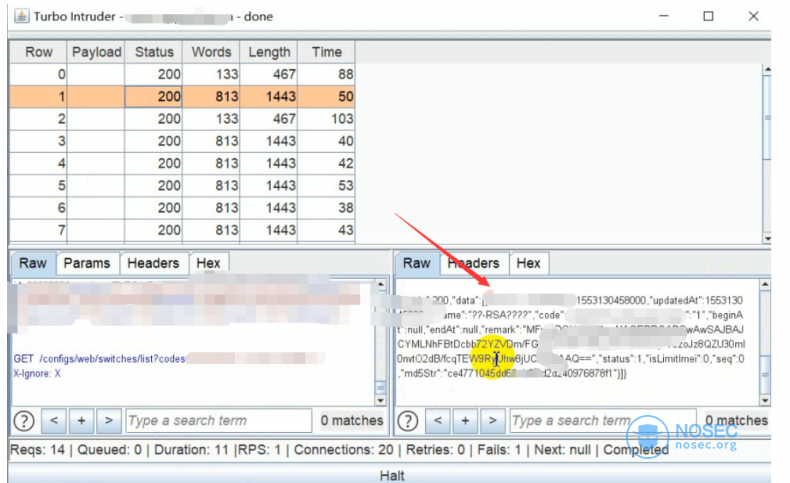Click the Turbo Intruder window icon

[x=22, y=16]
